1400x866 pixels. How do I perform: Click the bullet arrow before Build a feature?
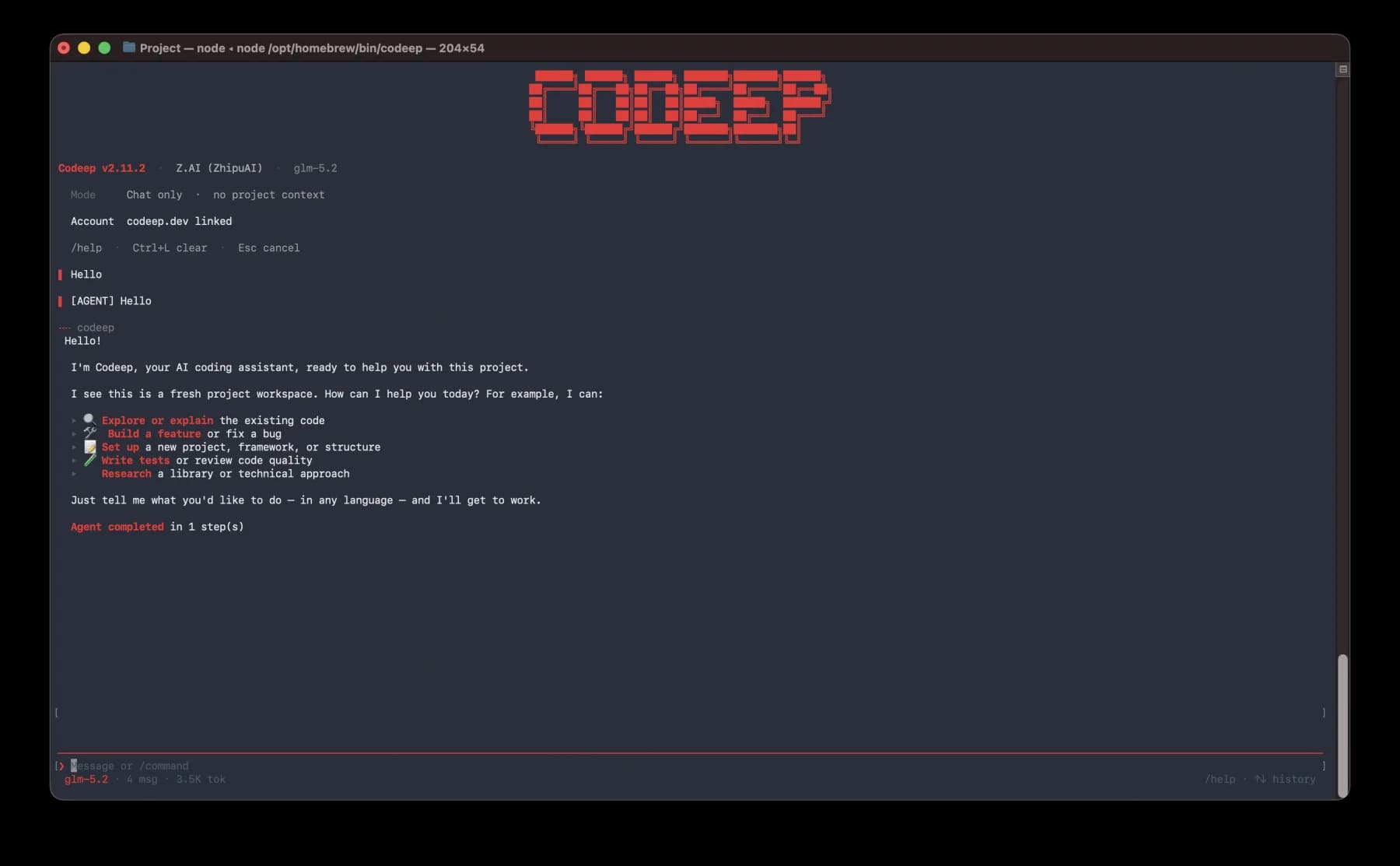[x=74, y=433]
